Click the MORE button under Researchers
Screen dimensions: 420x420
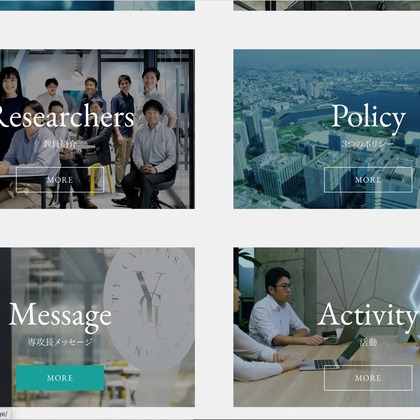[x=60, y=180]
